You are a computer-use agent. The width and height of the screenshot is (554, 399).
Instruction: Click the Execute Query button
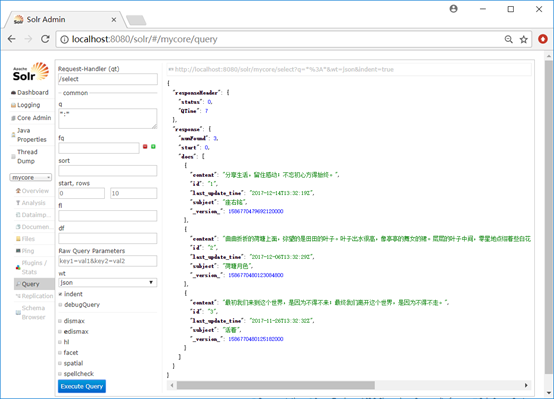pyautogui.click(x=82, y=386)
